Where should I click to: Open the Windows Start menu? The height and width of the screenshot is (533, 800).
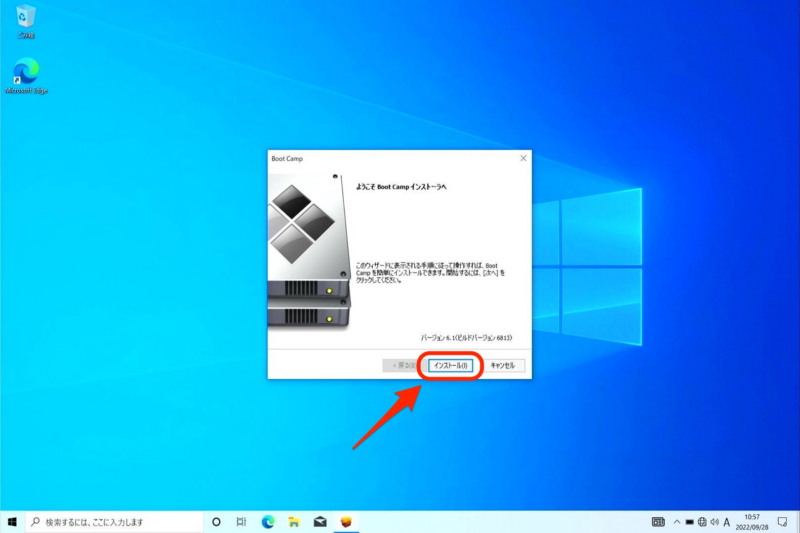tap(12, 522)
